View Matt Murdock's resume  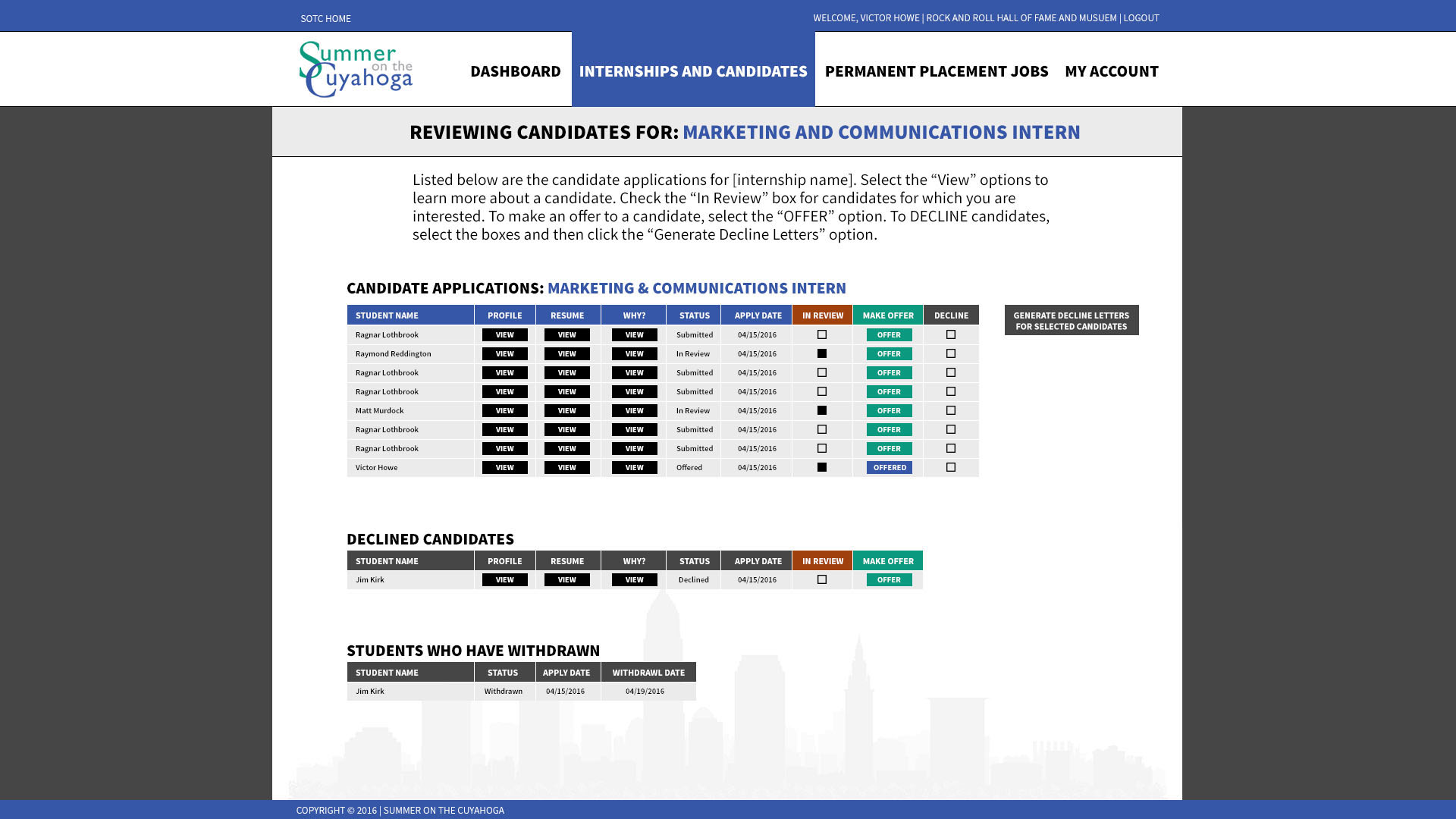[567, 410]
